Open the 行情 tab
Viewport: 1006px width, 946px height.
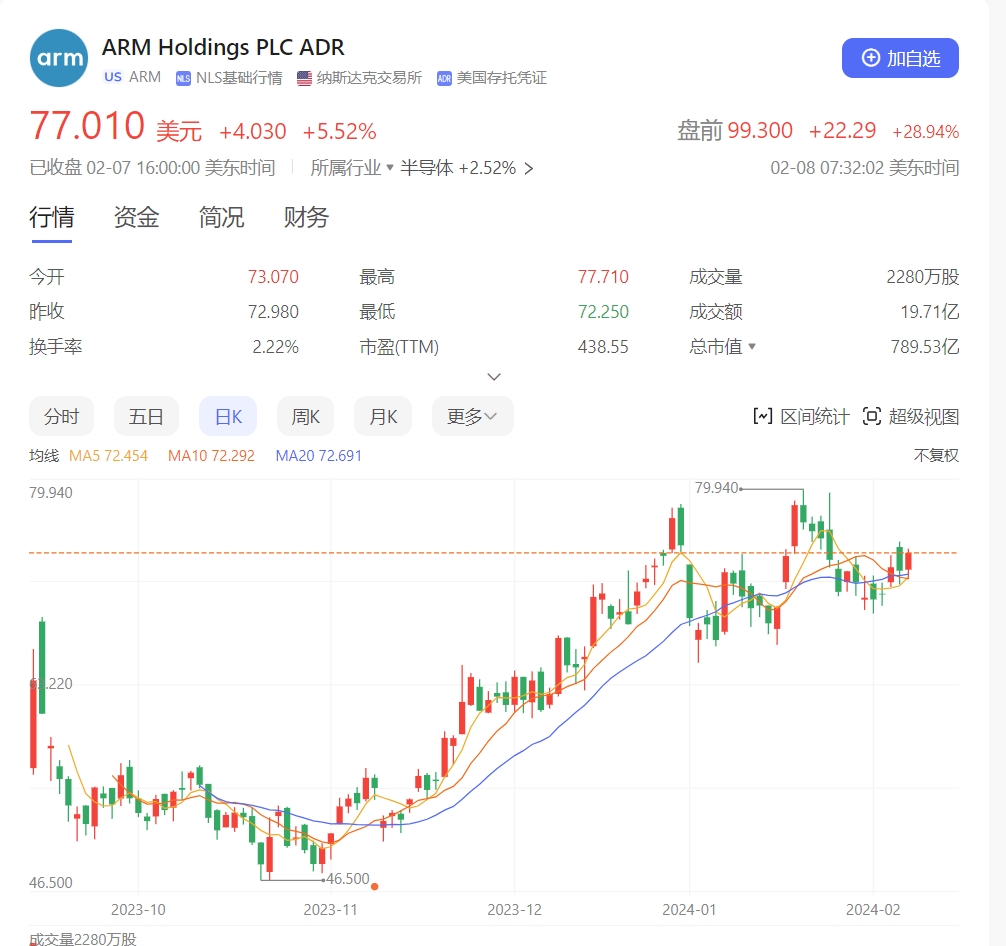(x=52, y=217)
